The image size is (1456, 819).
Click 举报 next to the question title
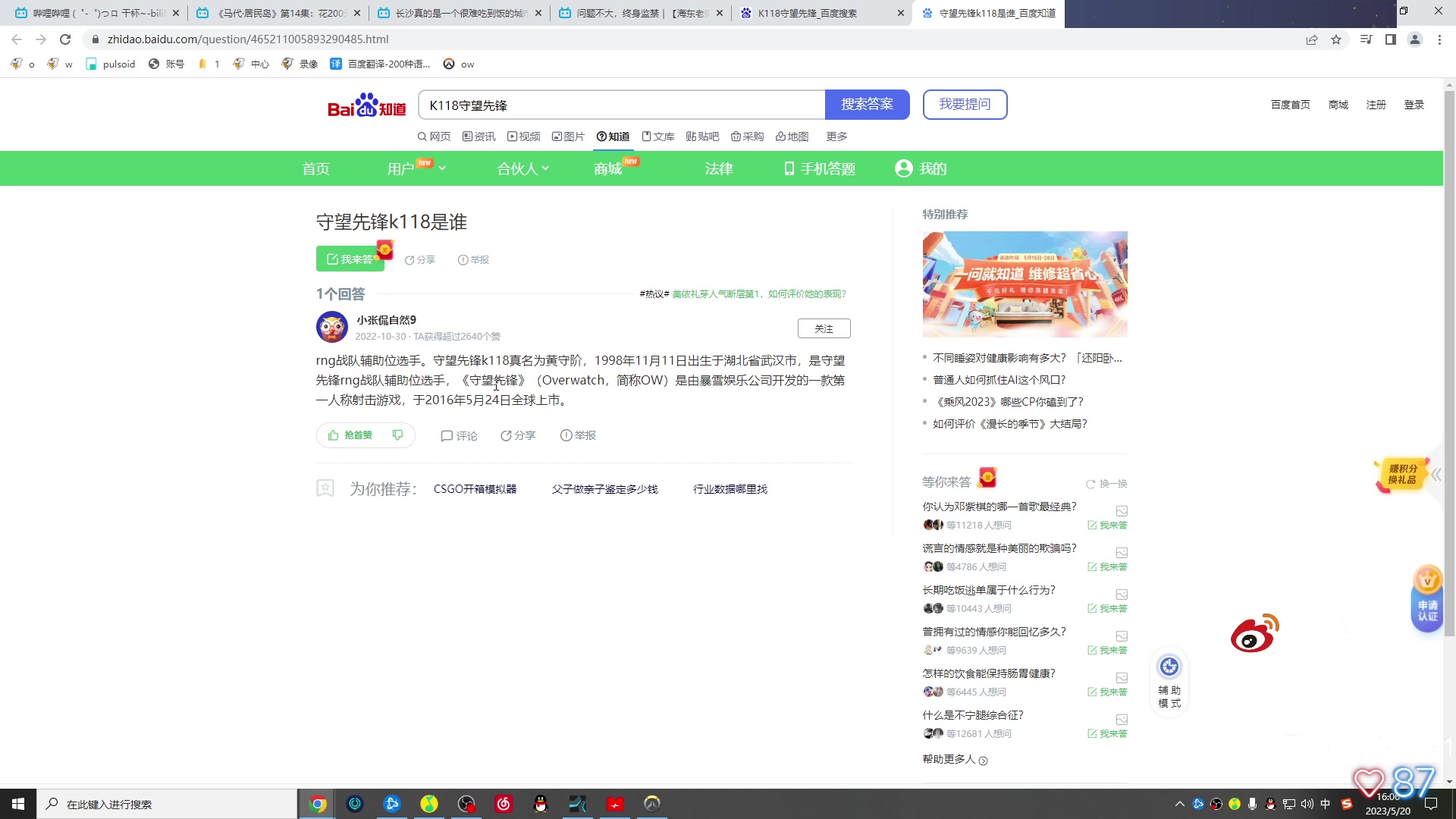474,260
